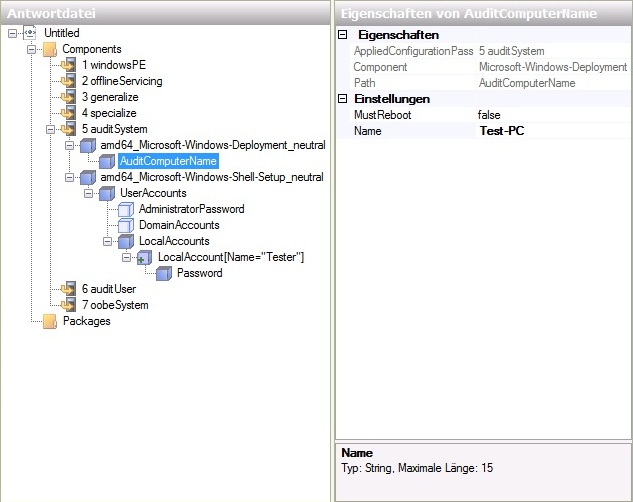Collapse the Eigenschaften property category
Image resolution: width=633 pixels, height=502 pixels.
342,35
